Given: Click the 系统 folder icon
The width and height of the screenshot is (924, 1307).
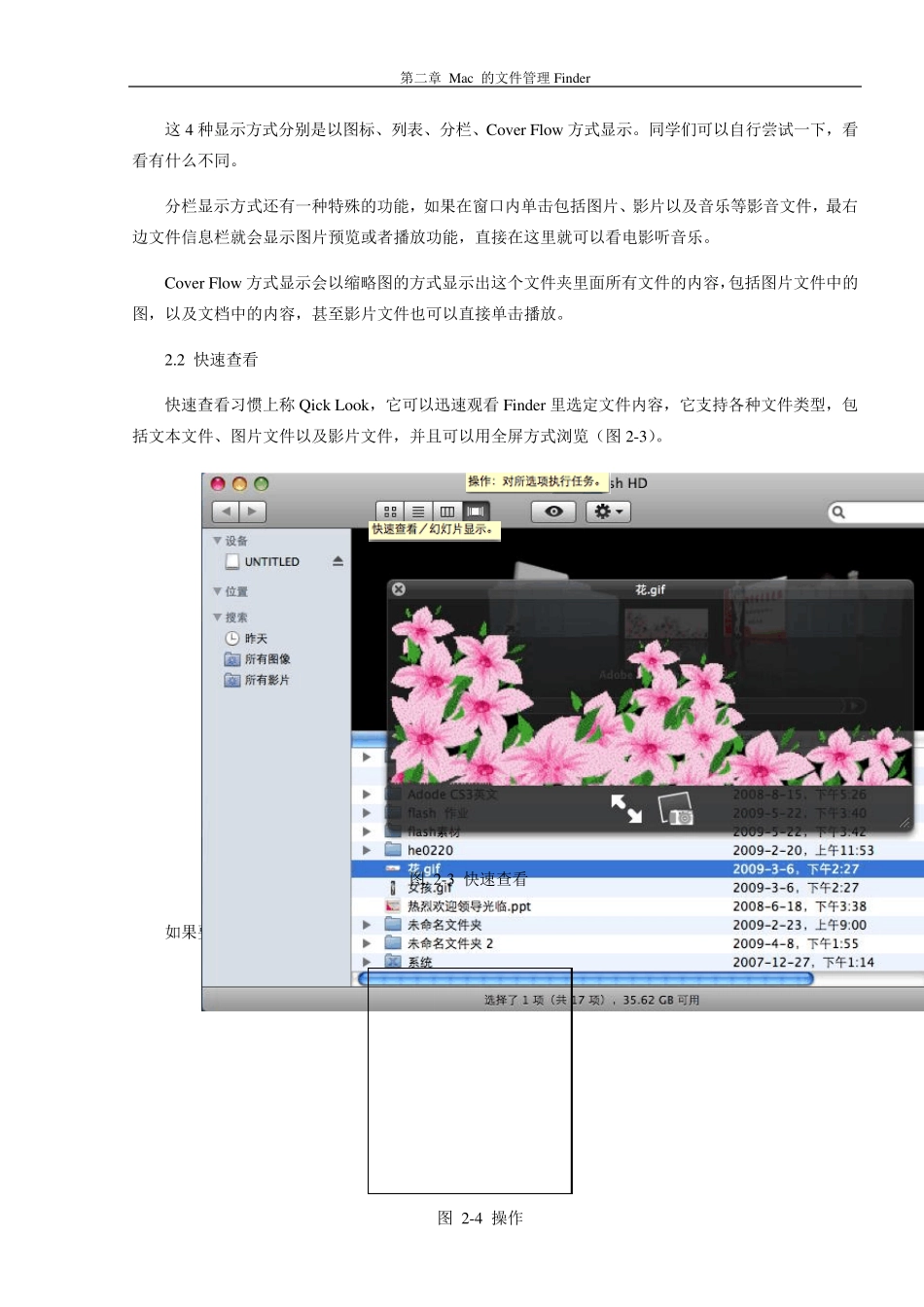Looking at the screenshot, I should tap(393, 962).
